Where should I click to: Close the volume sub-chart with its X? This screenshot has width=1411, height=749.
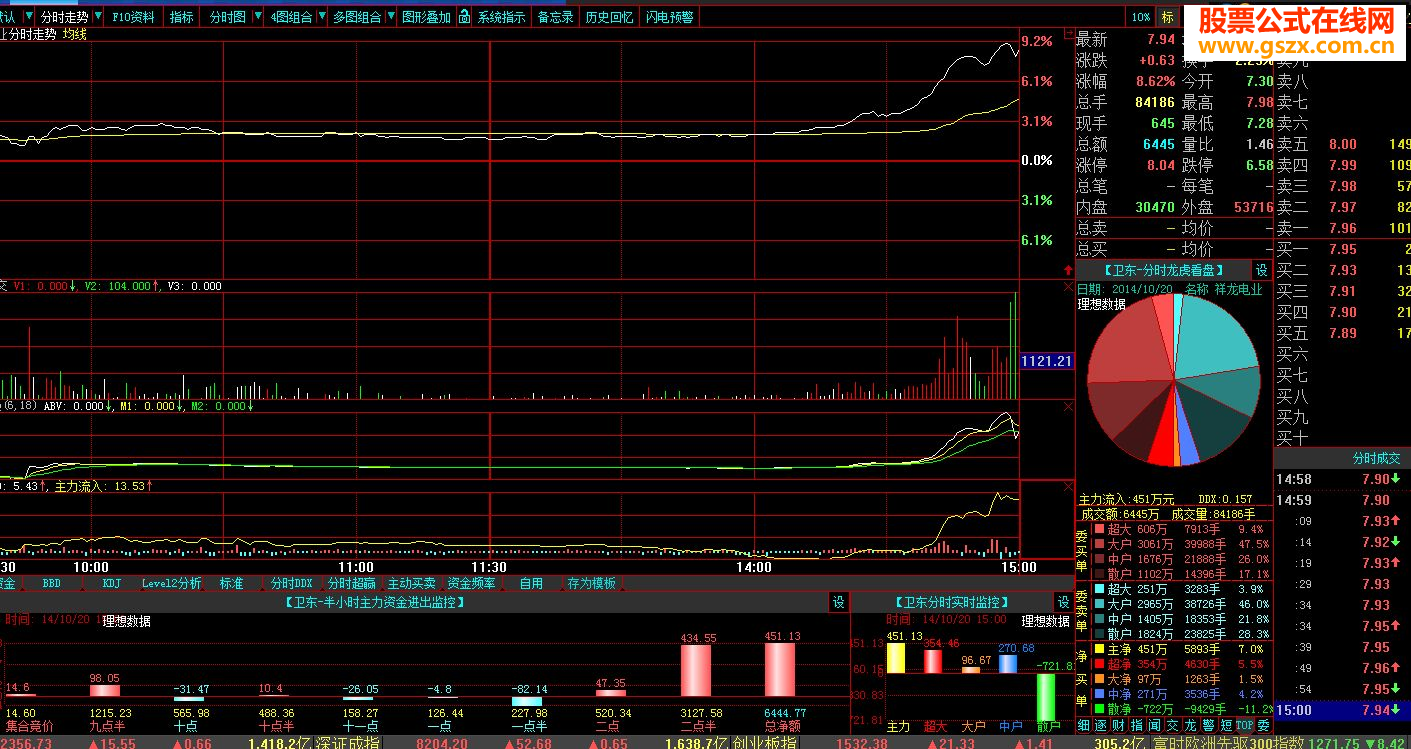click(1067, 286)
